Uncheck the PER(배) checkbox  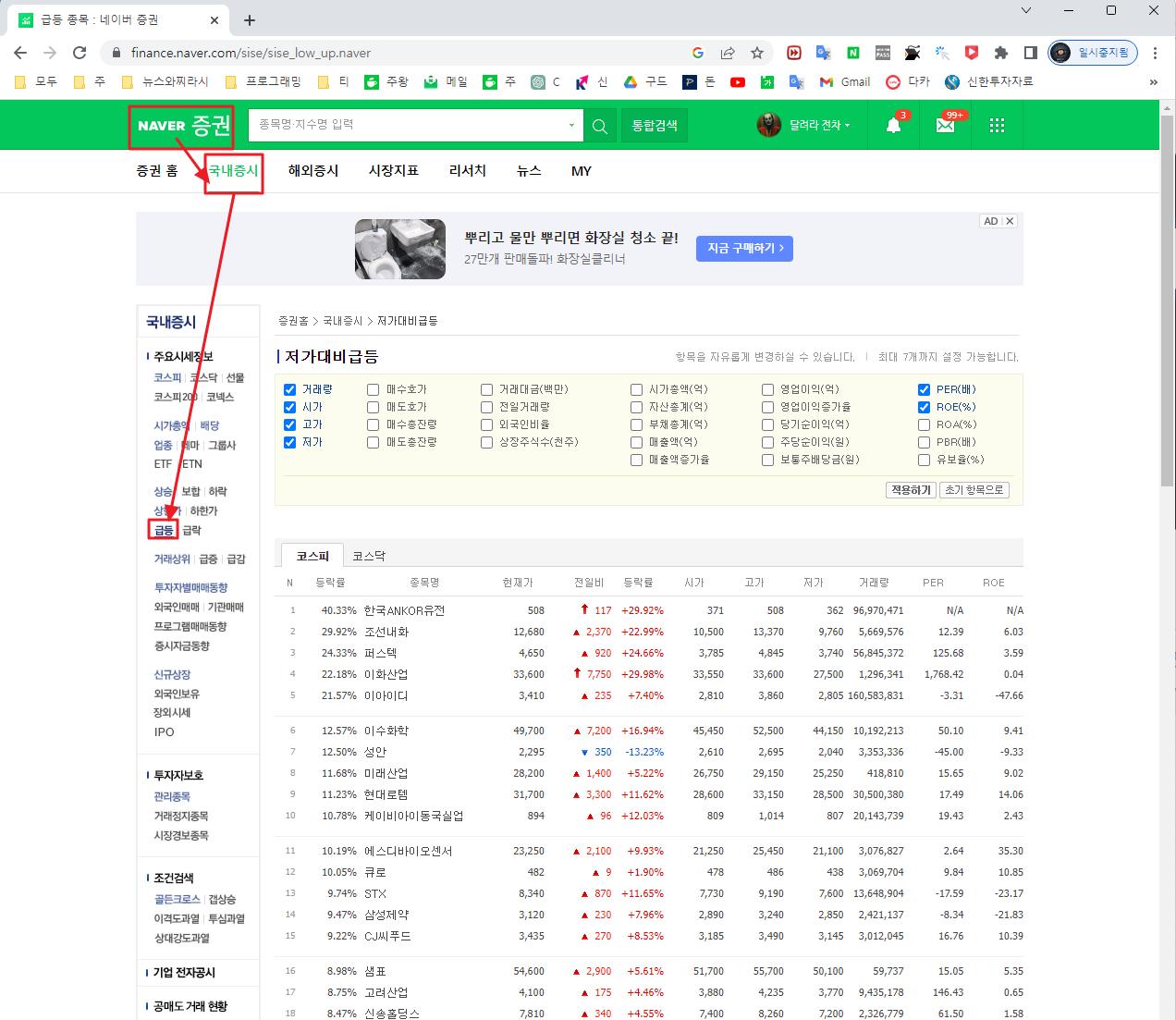click(x=925, y=389)
